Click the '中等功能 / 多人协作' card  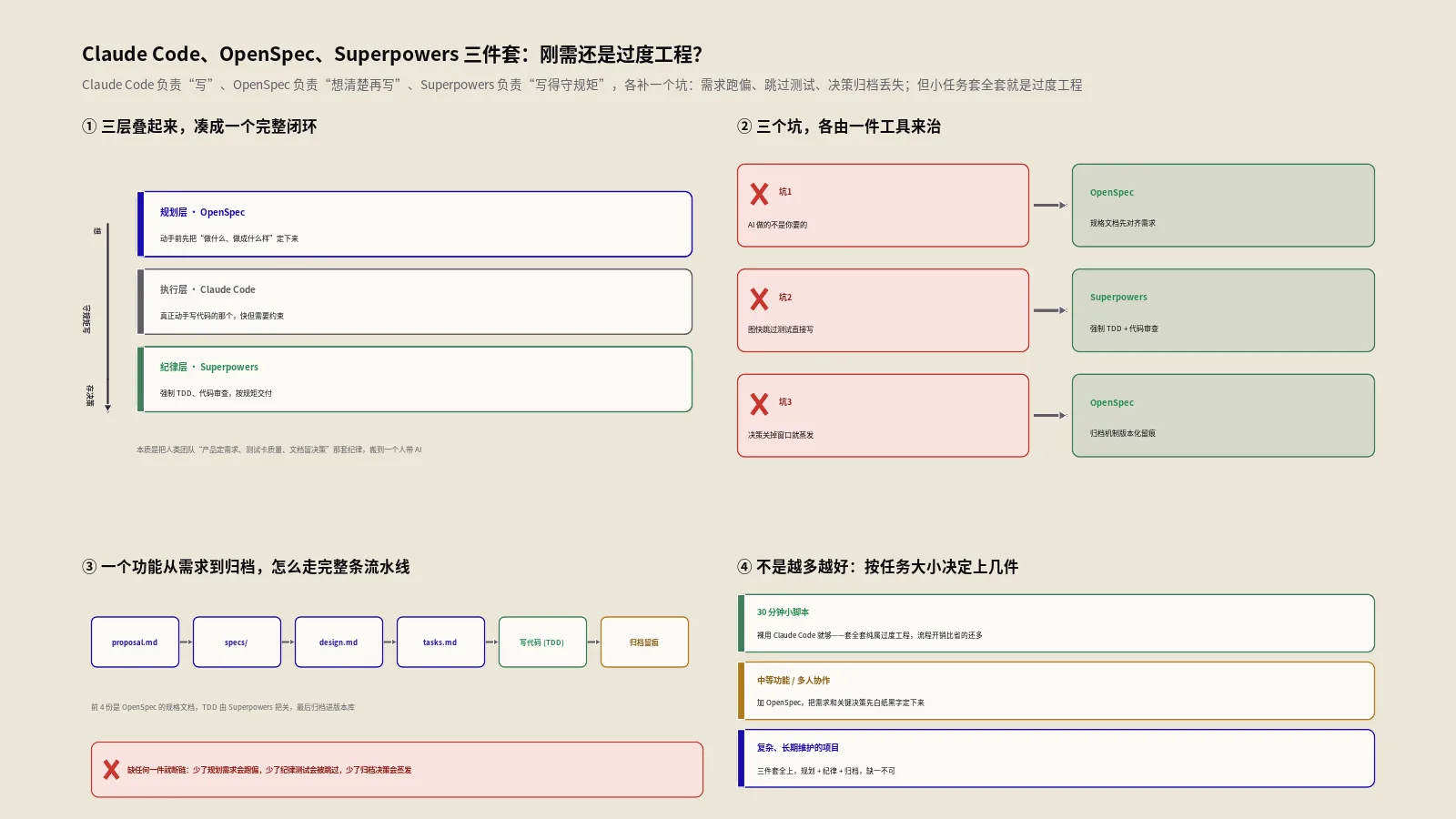pyautogui.click(x=1056, y=691)
